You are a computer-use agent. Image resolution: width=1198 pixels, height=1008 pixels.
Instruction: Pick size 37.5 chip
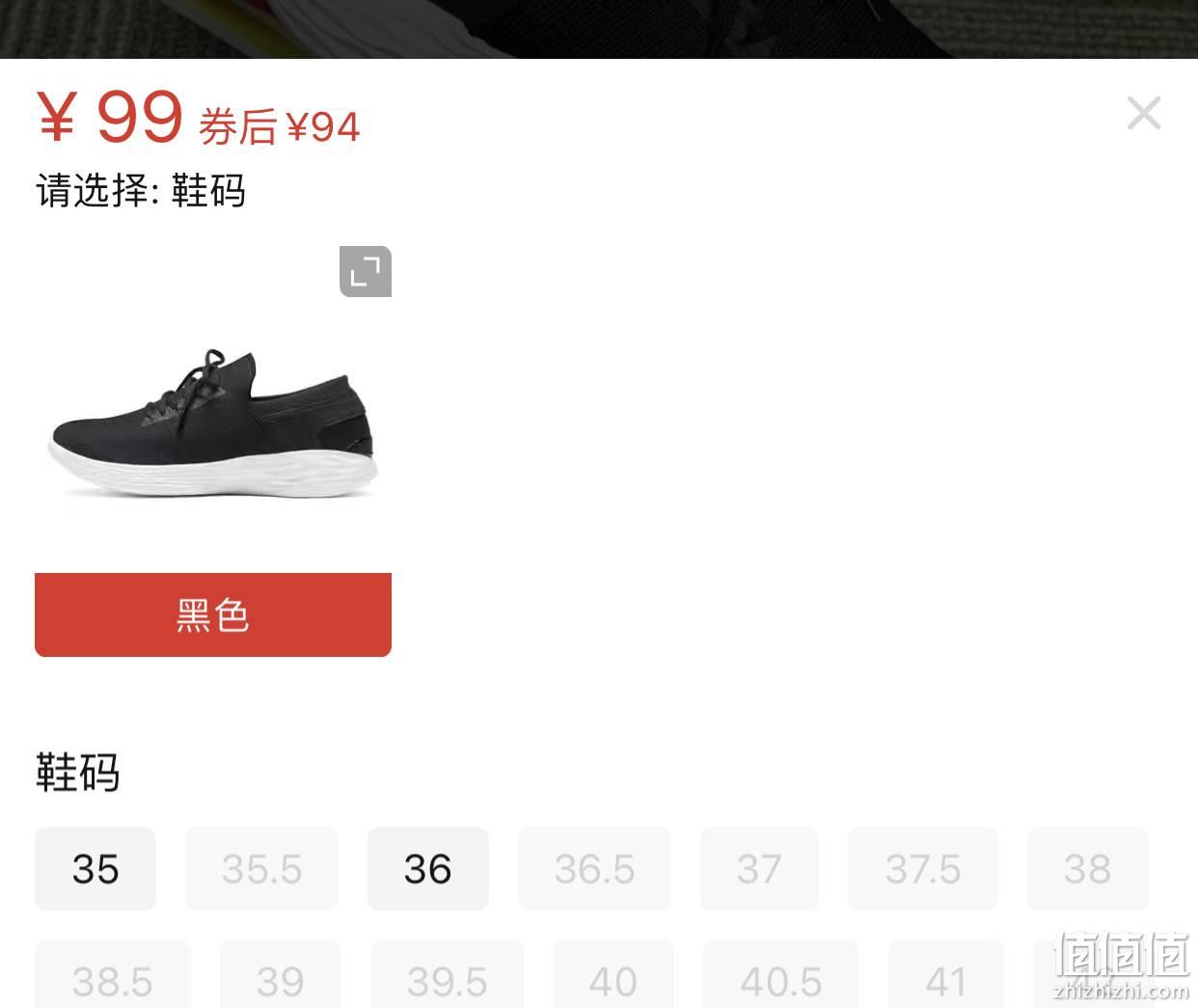(923, 868)
